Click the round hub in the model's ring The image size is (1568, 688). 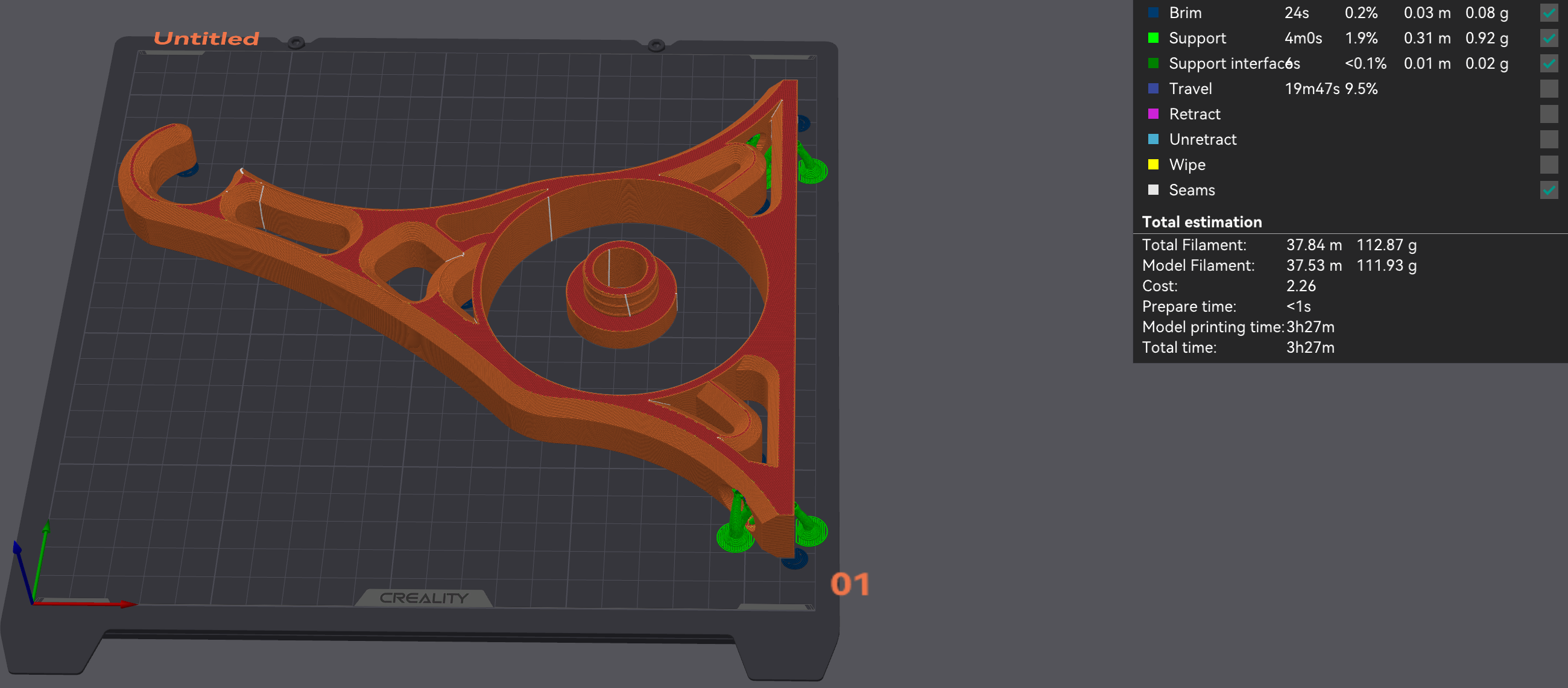(621, 295)
